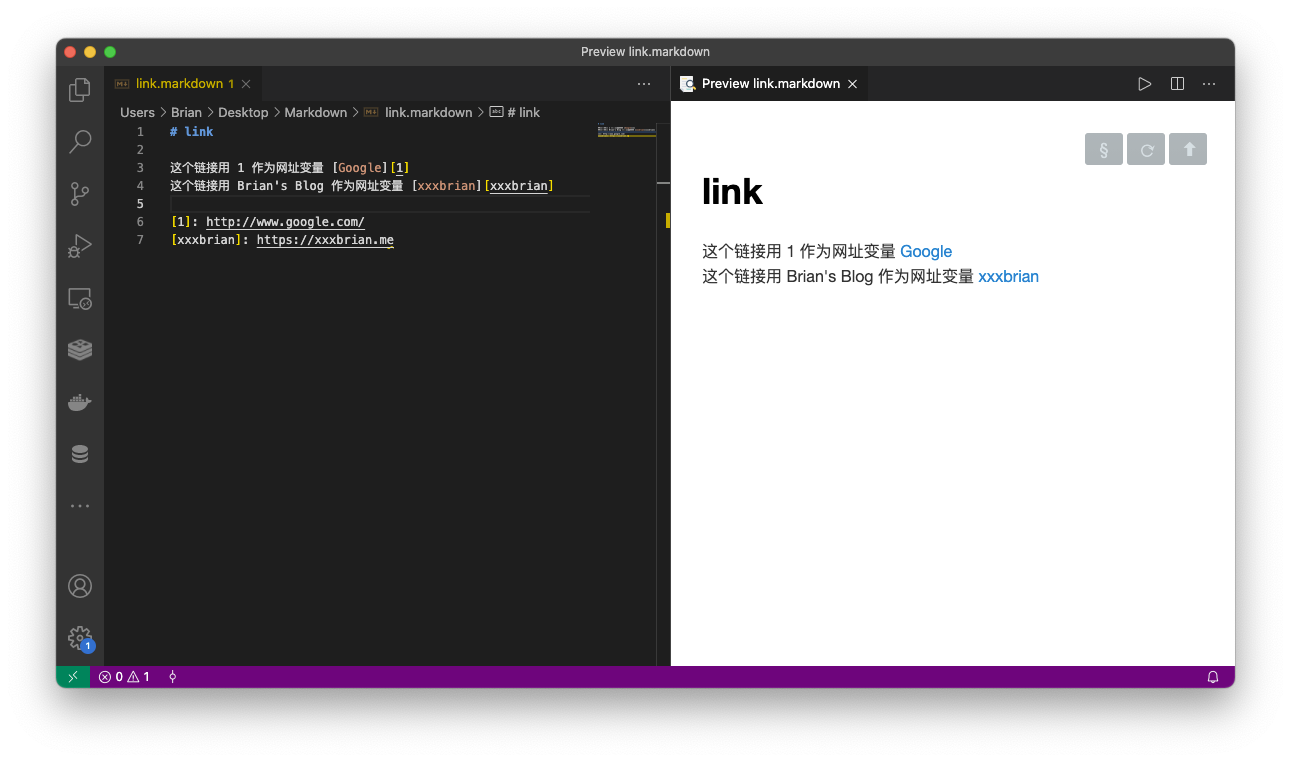Open the Source Control view

click(80, 194)
